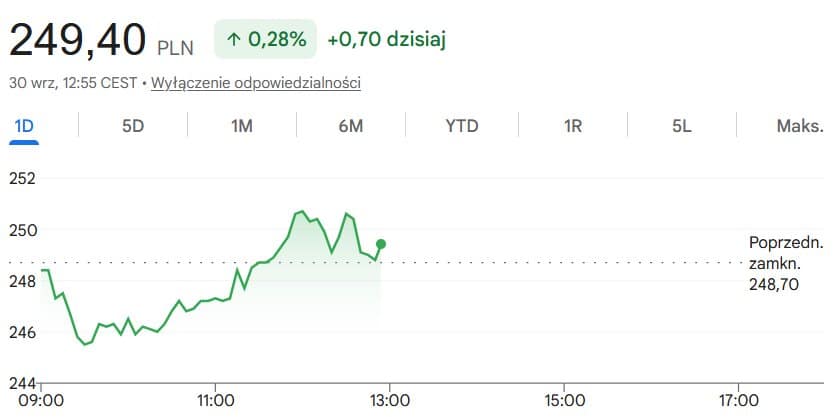Click the 17:00 time axis label
Screen dimensions: 835x417
(x=738, y=400)
